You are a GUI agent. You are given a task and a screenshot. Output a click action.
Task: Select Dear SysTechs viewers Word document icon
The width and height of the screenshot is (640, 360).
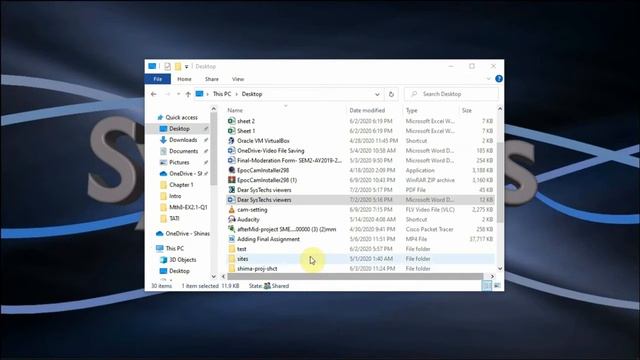click(231, 200)
